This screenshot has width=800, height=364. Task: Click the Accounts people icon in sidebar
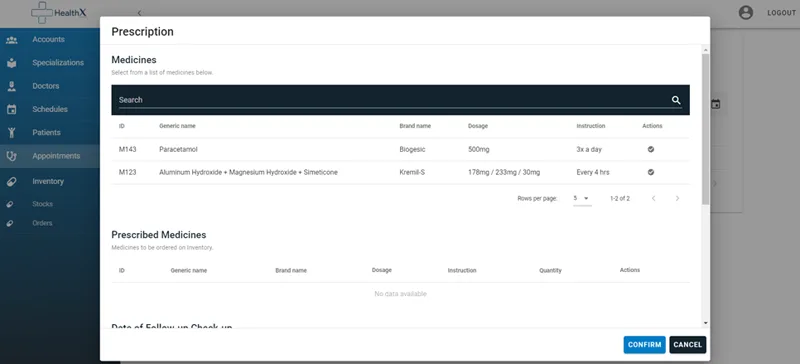(11, 39)
